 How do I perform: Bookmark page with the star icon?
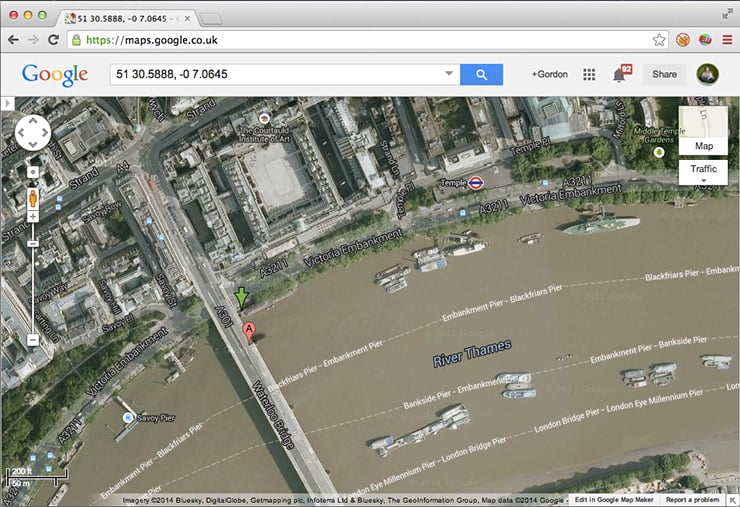659,40
